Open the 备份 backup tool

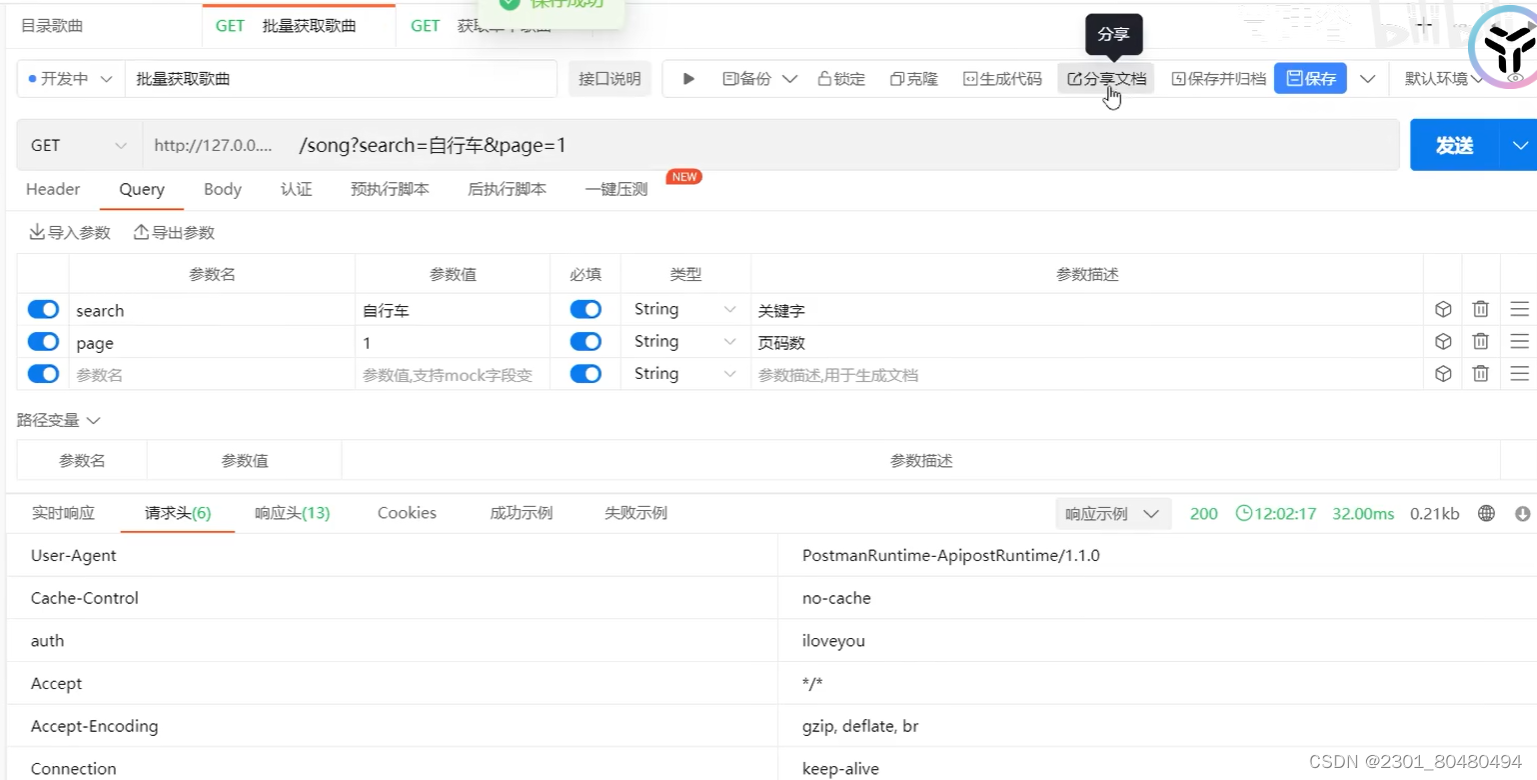pos(747,78)
